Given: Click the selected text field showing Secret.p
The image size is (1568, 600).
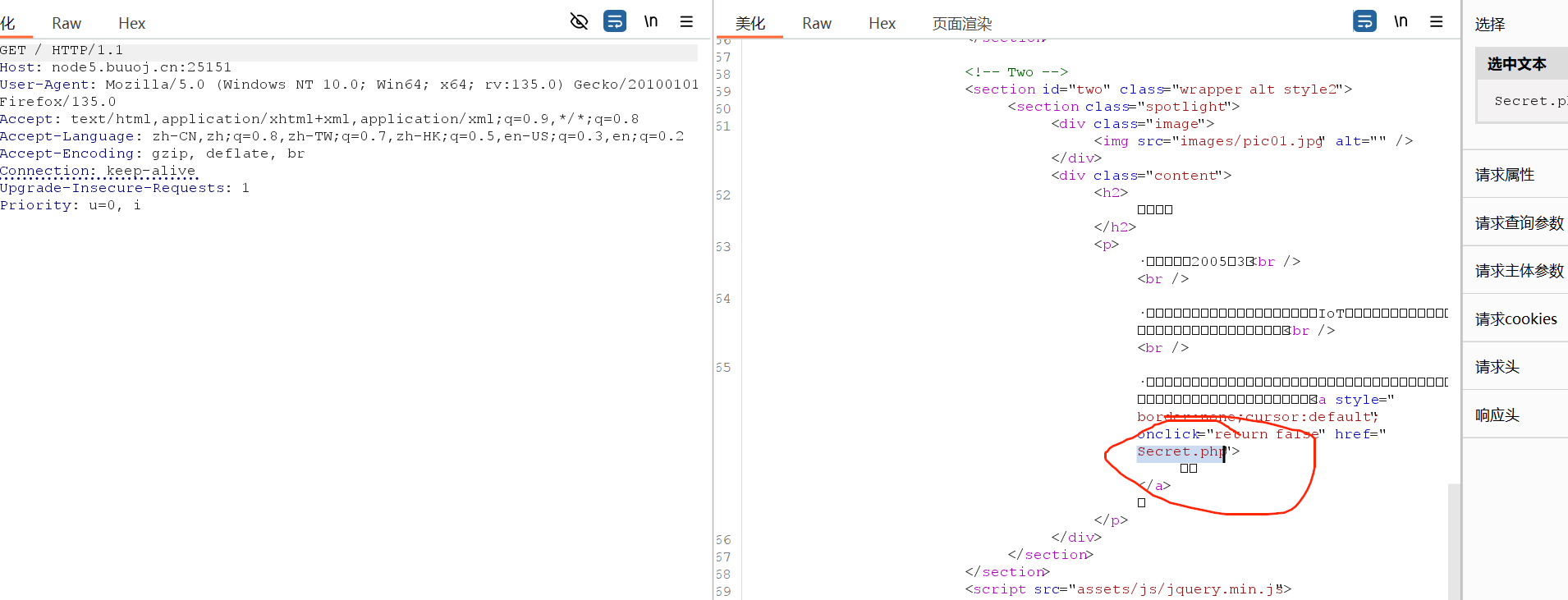Looking at the screenshot, I should pyautogui.click(x=1527, y=101).
